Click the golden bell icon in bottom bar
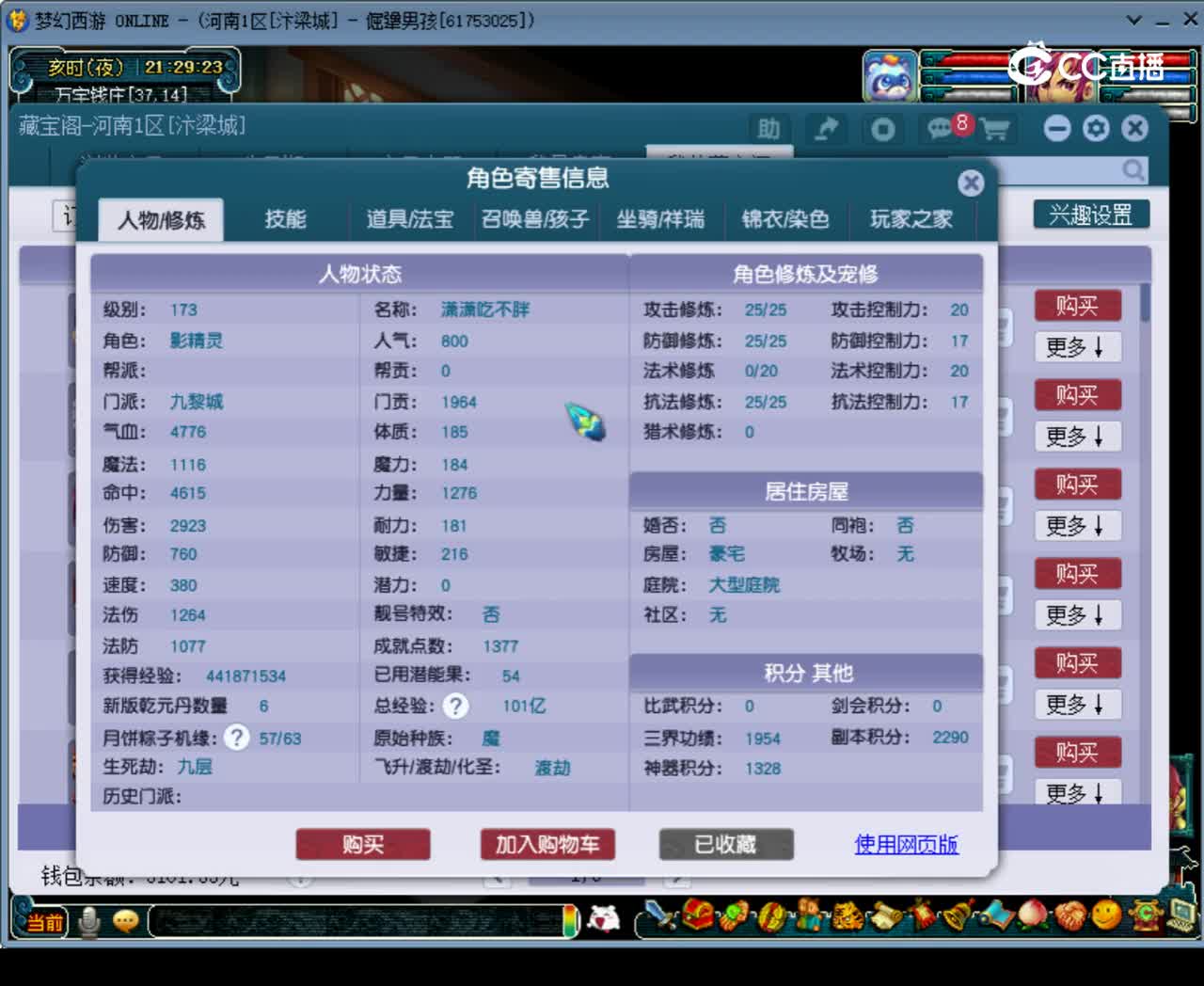Screen dimensions: 1204x986 point(958,915)
